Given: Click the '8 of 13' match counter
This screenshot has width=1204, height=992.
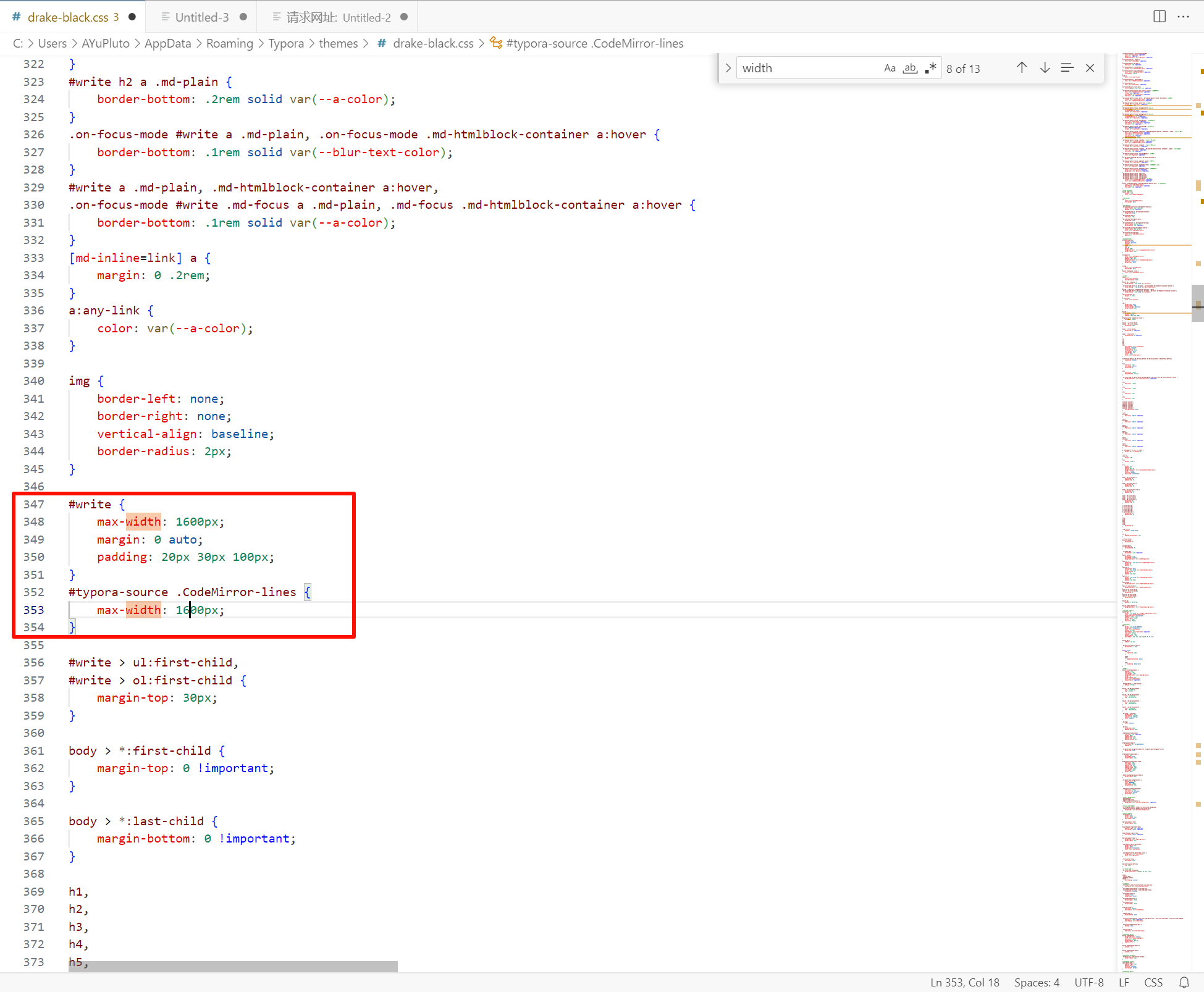Looking at the screenshot, I should click(x=963, y=69).
